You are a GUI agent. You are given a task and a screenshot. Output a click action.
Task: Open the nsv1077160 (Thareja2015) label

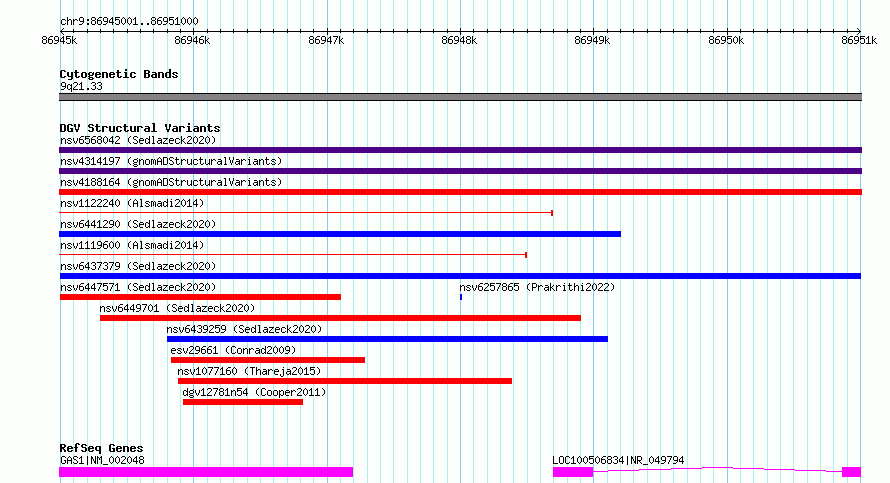pyautogui.click(x=249, y=371)
